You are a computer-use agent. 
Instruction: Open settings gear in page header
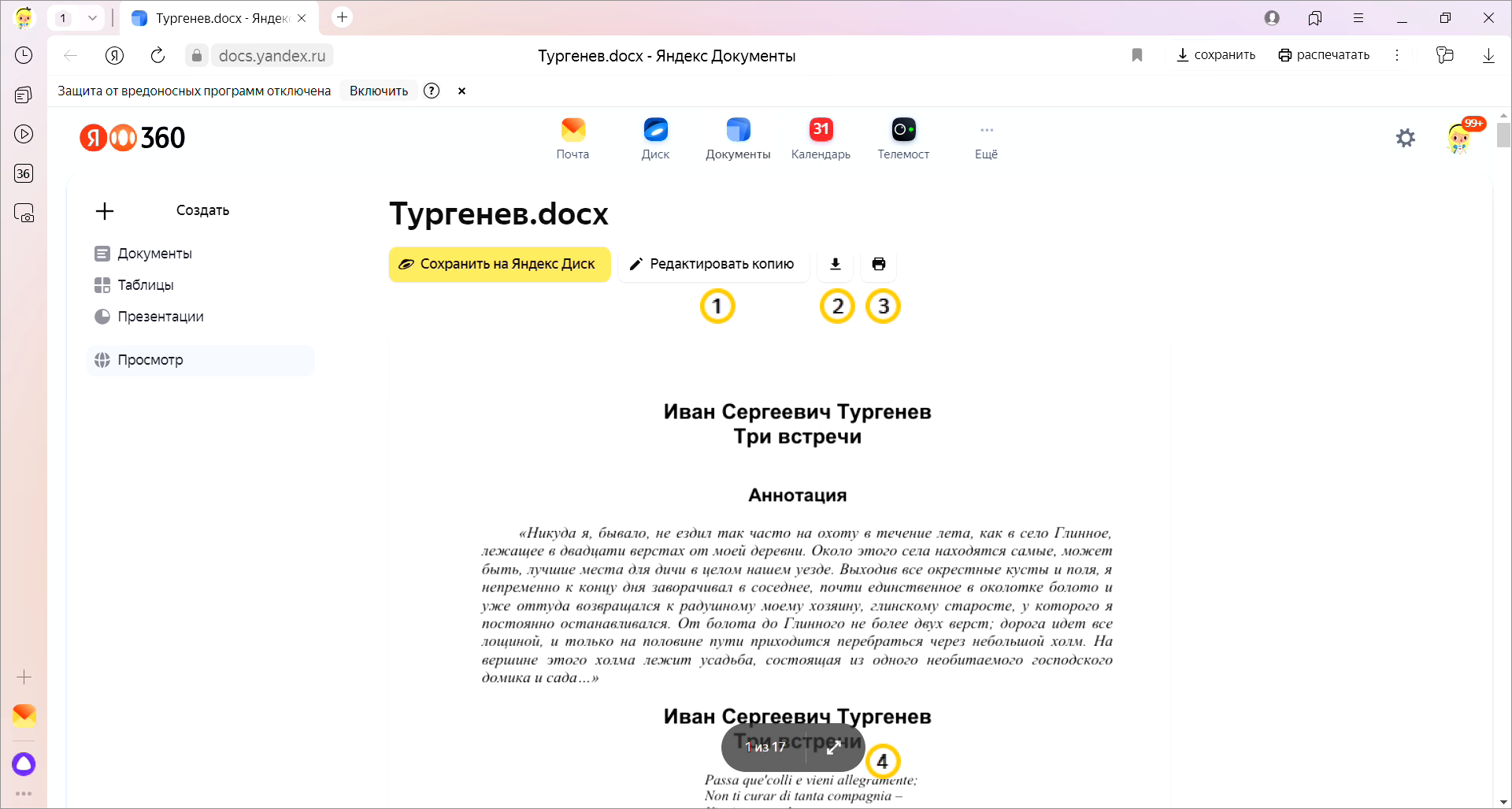coord(1405,139)
